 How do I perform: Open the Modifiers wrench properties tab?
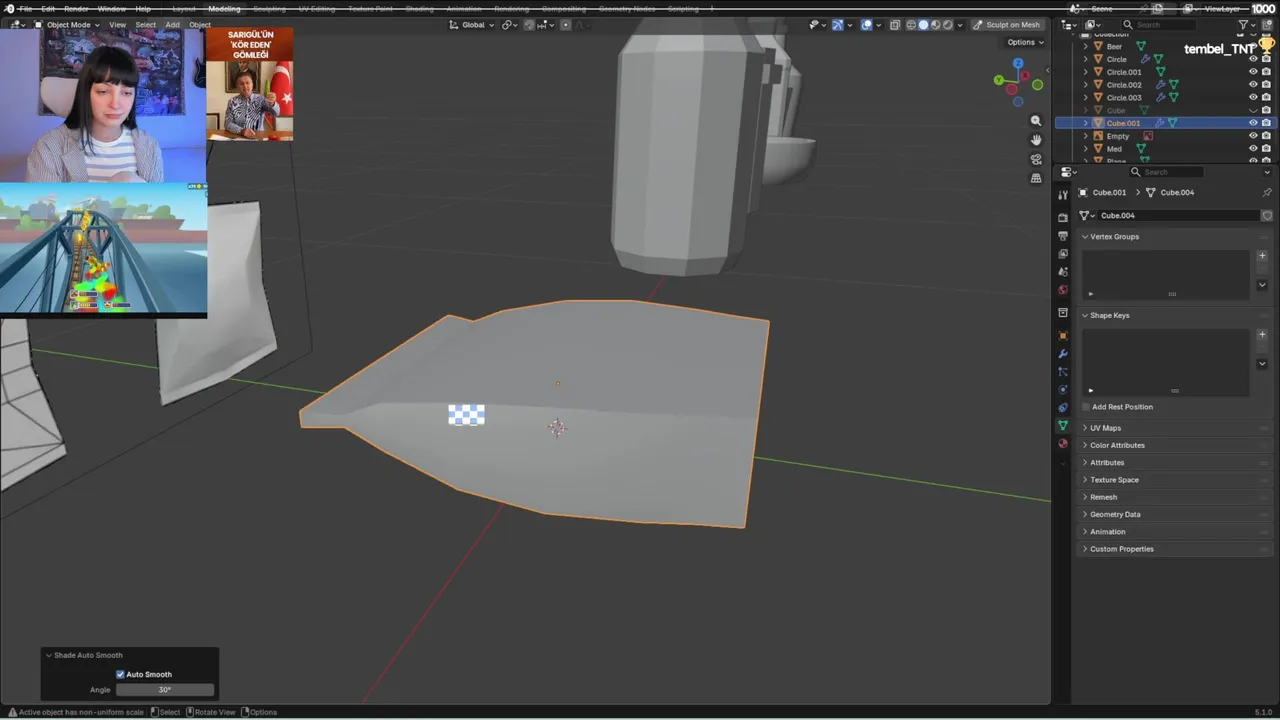[1063, 354]
